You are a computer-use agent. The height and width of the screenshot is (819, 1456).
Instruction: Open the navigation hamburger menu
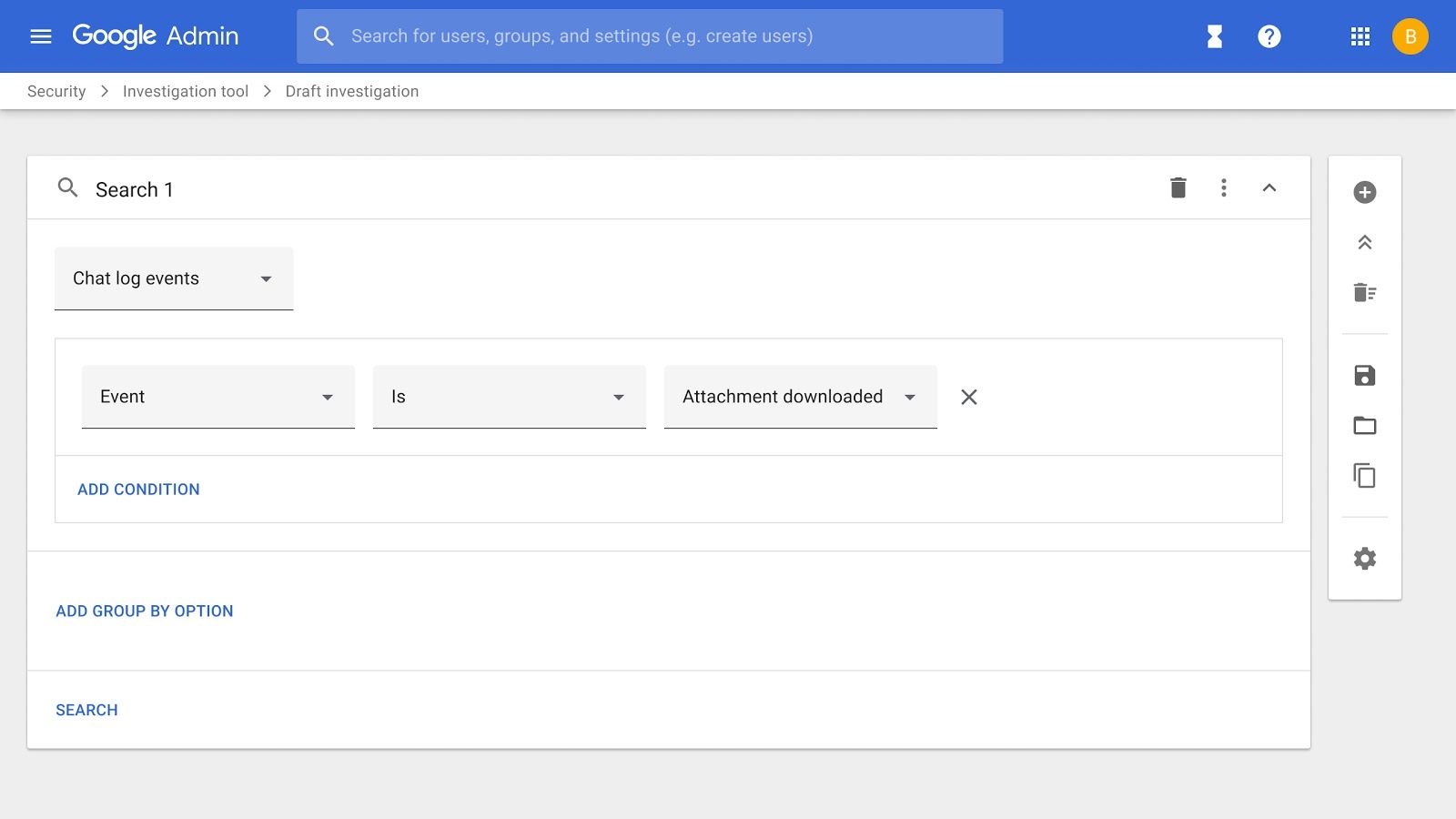tap(41, 36)
